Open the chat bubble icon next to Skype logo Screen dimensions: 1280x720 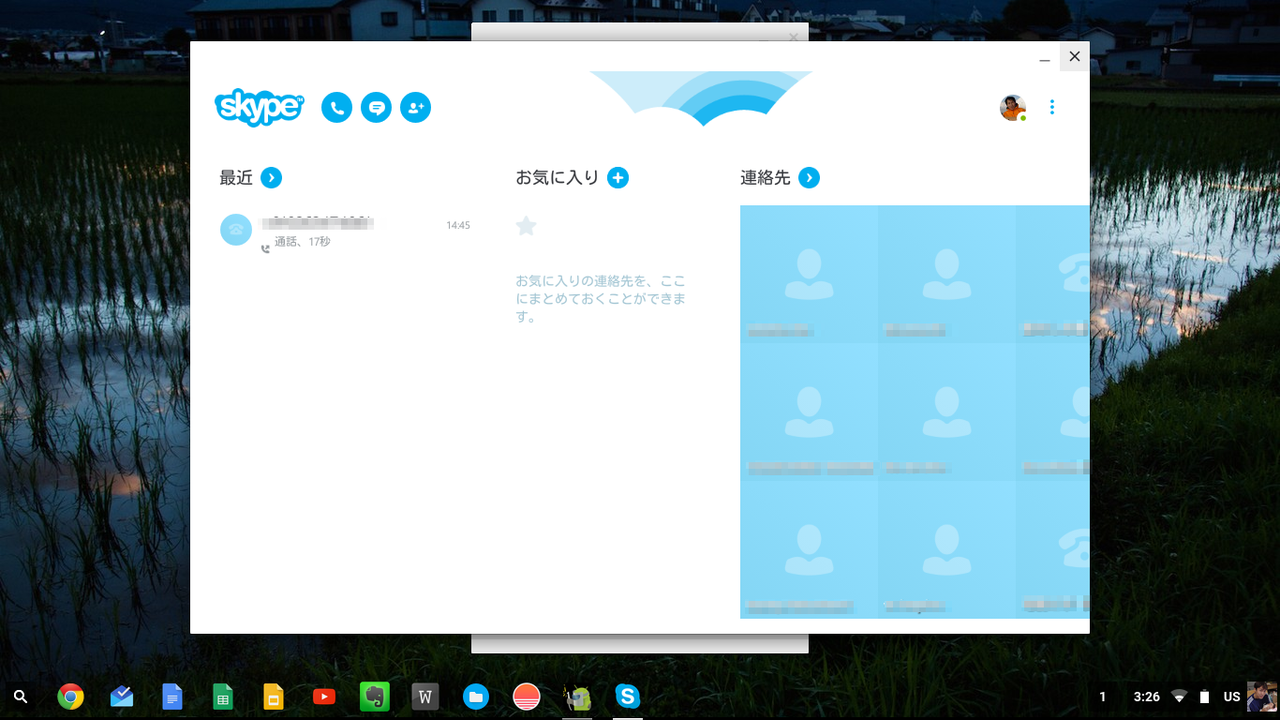[376, 107]
